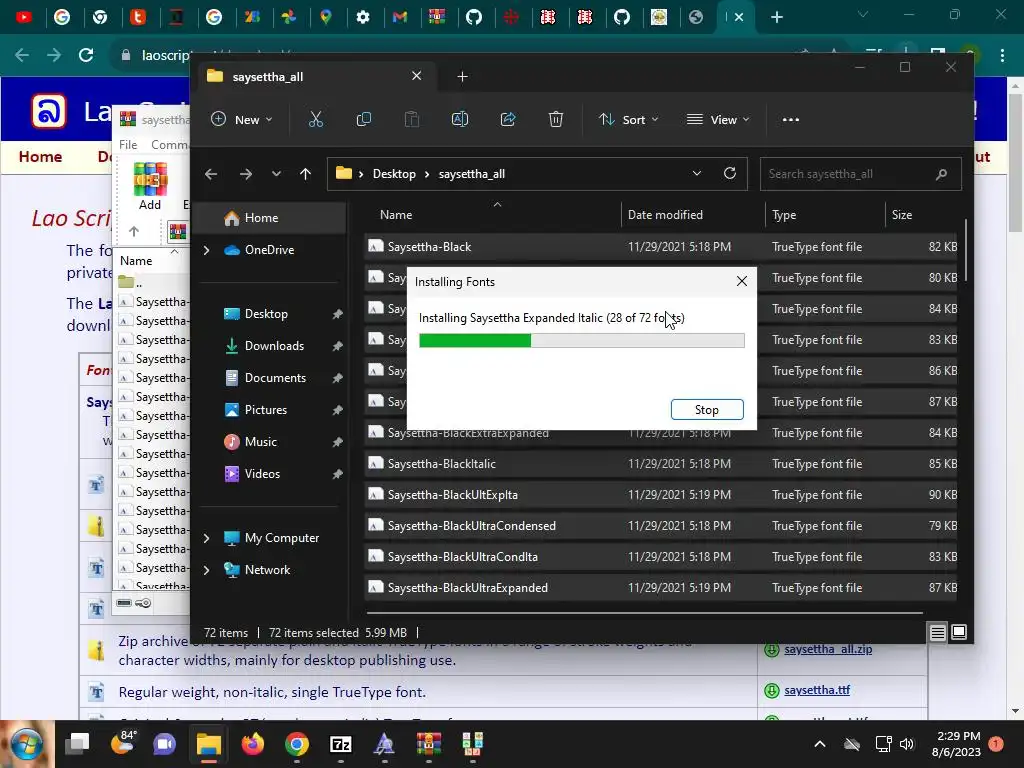Click the Windows Start button

26,744
